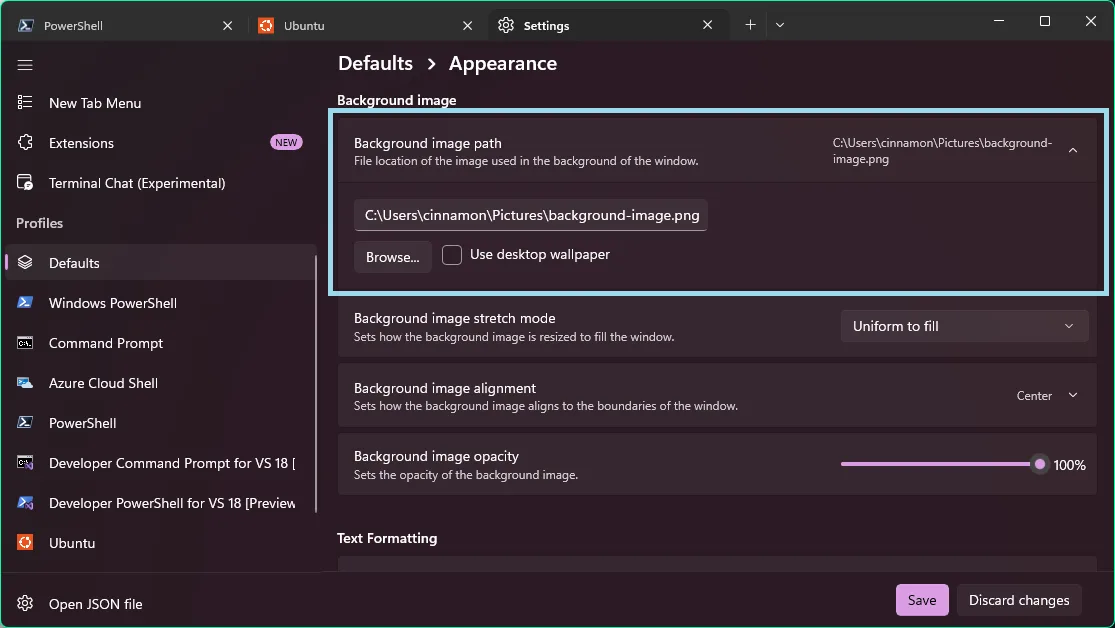Select the Azure Cloud Shell profile

103,383
